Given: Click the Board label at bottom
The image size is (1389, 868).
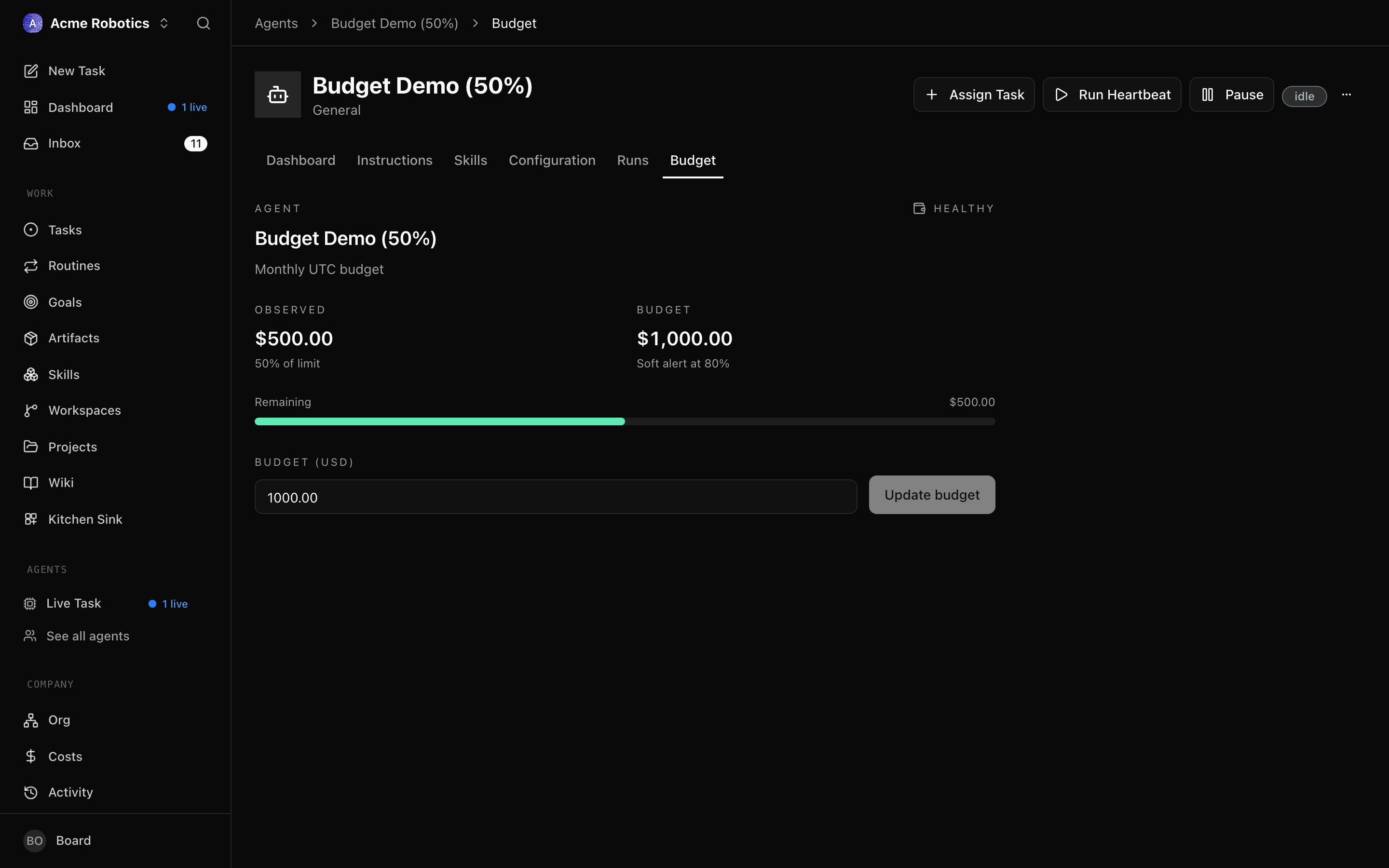Looking at the screenshot, I should point(73,841).
